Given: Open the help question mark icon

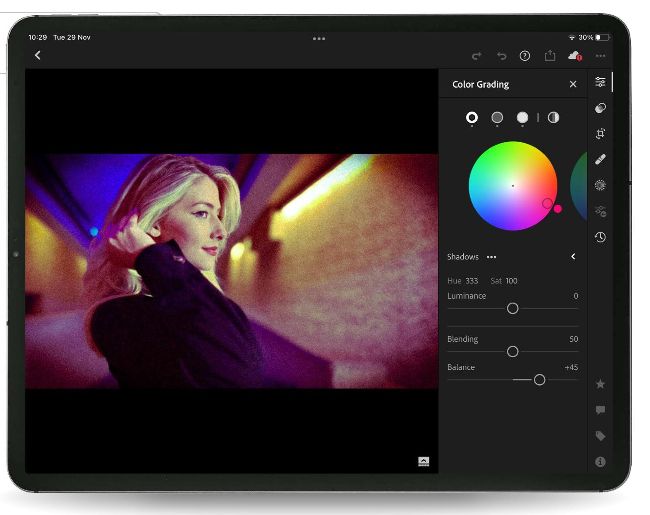Looking at the screenshot, I should pos(525,56).
